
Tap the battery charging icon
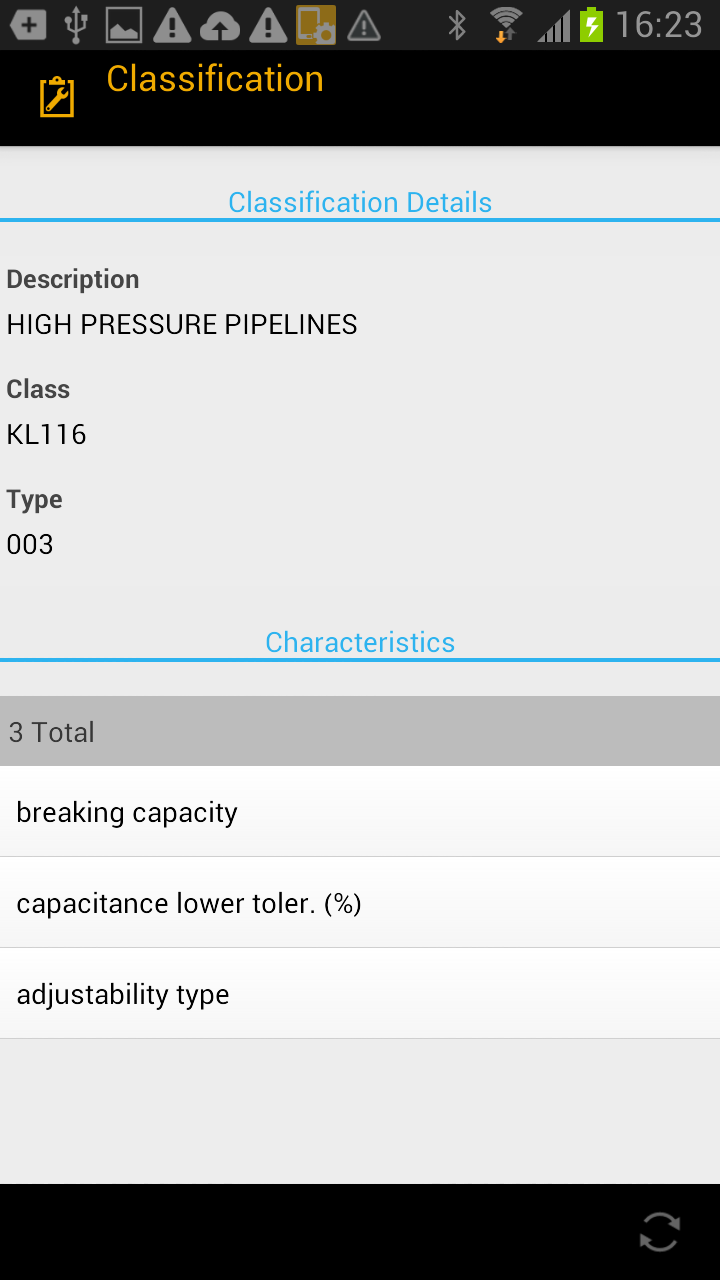pyautogui.click(x=592, y=25)
